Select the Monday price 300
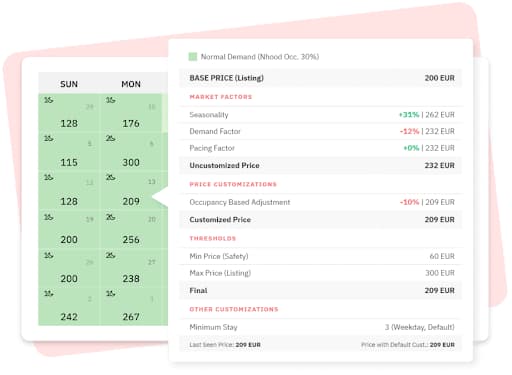This screenshot has height=375, width=512. 131,163
